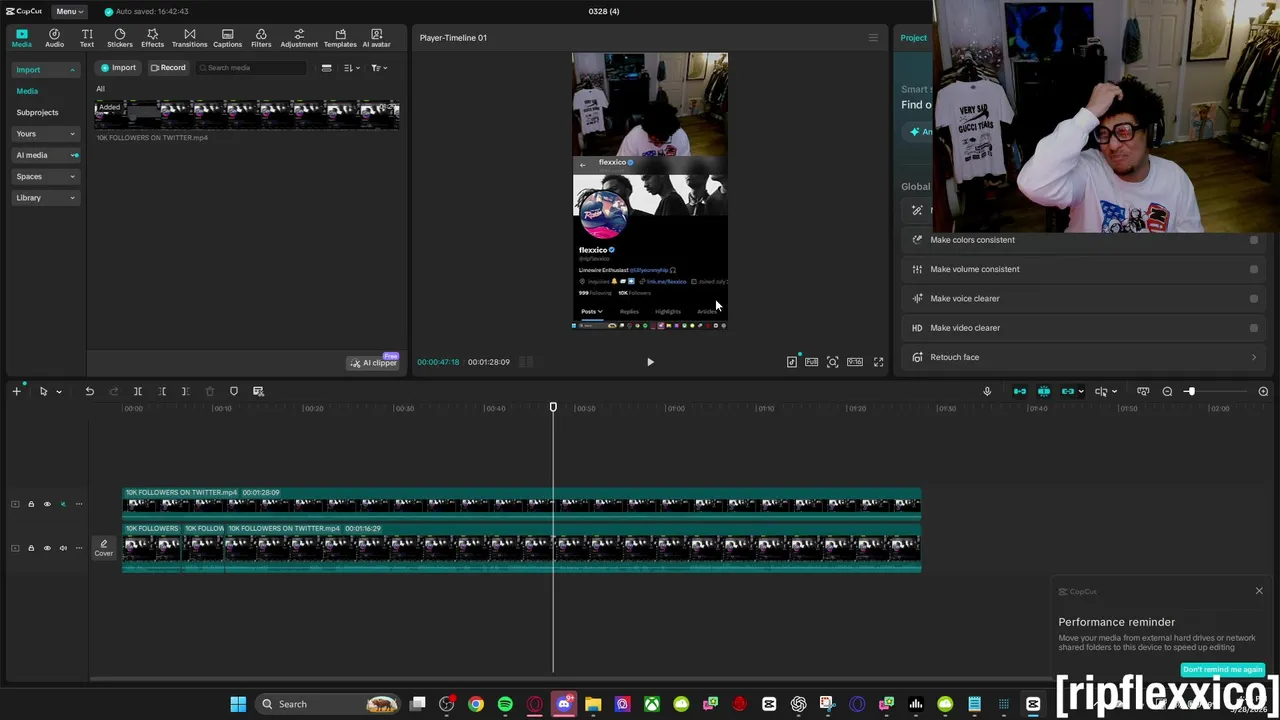Click the microphone voiceover record icon
Viewport: 1280px width, 720px height.
point(987,391)
